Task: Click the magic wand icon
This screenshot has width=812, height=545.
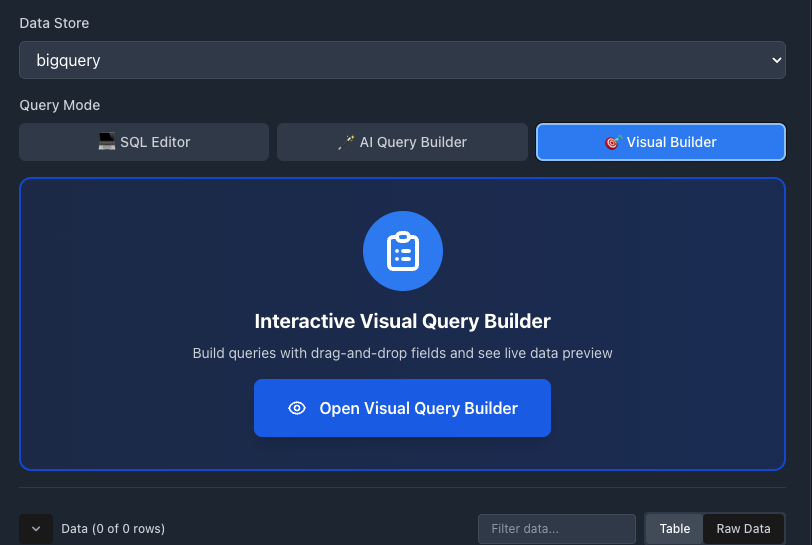Action: click(346, 142)
